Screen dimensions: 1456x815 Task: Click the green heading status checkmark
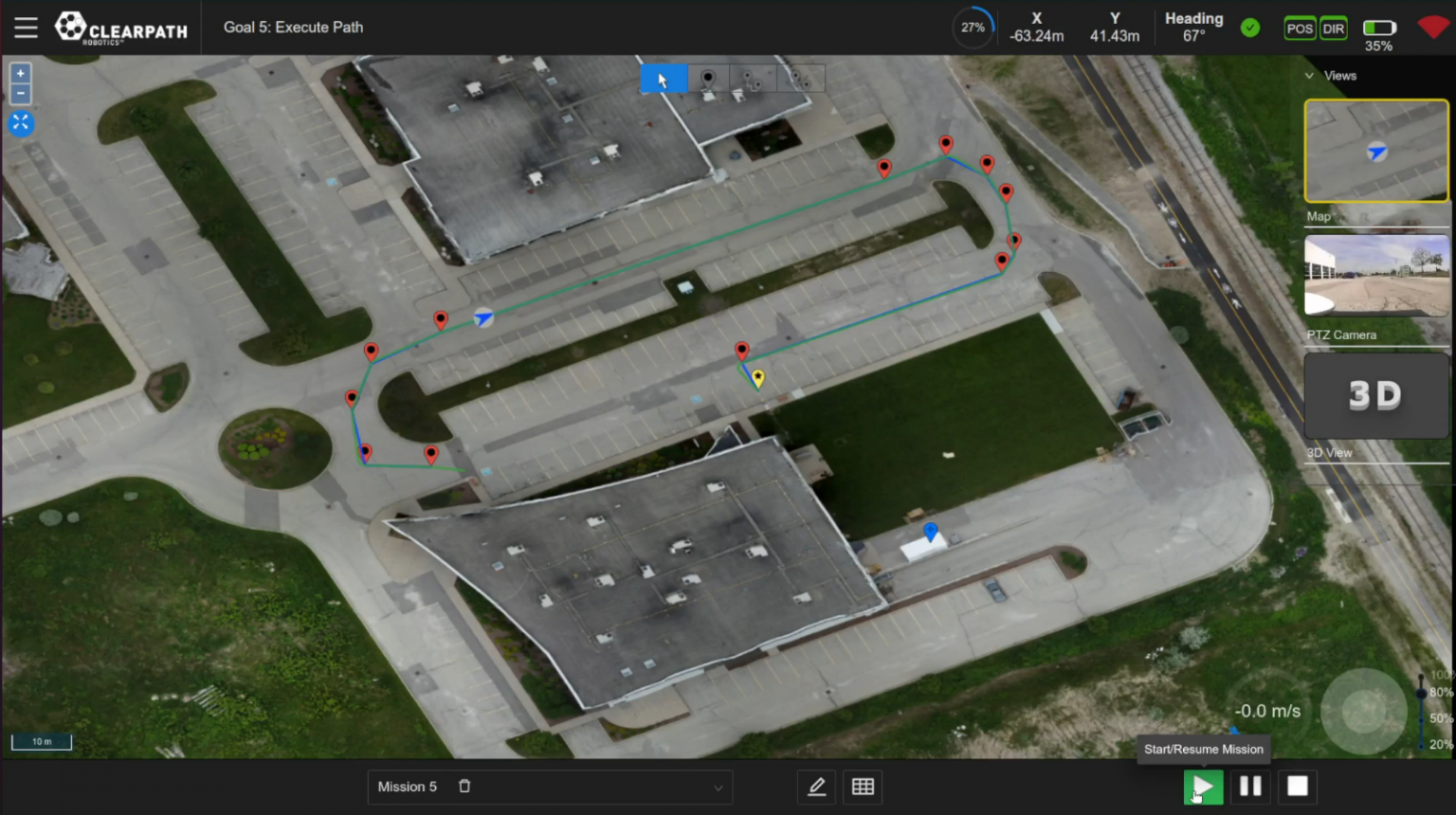pyautogui.click(x=1250, y=28)
